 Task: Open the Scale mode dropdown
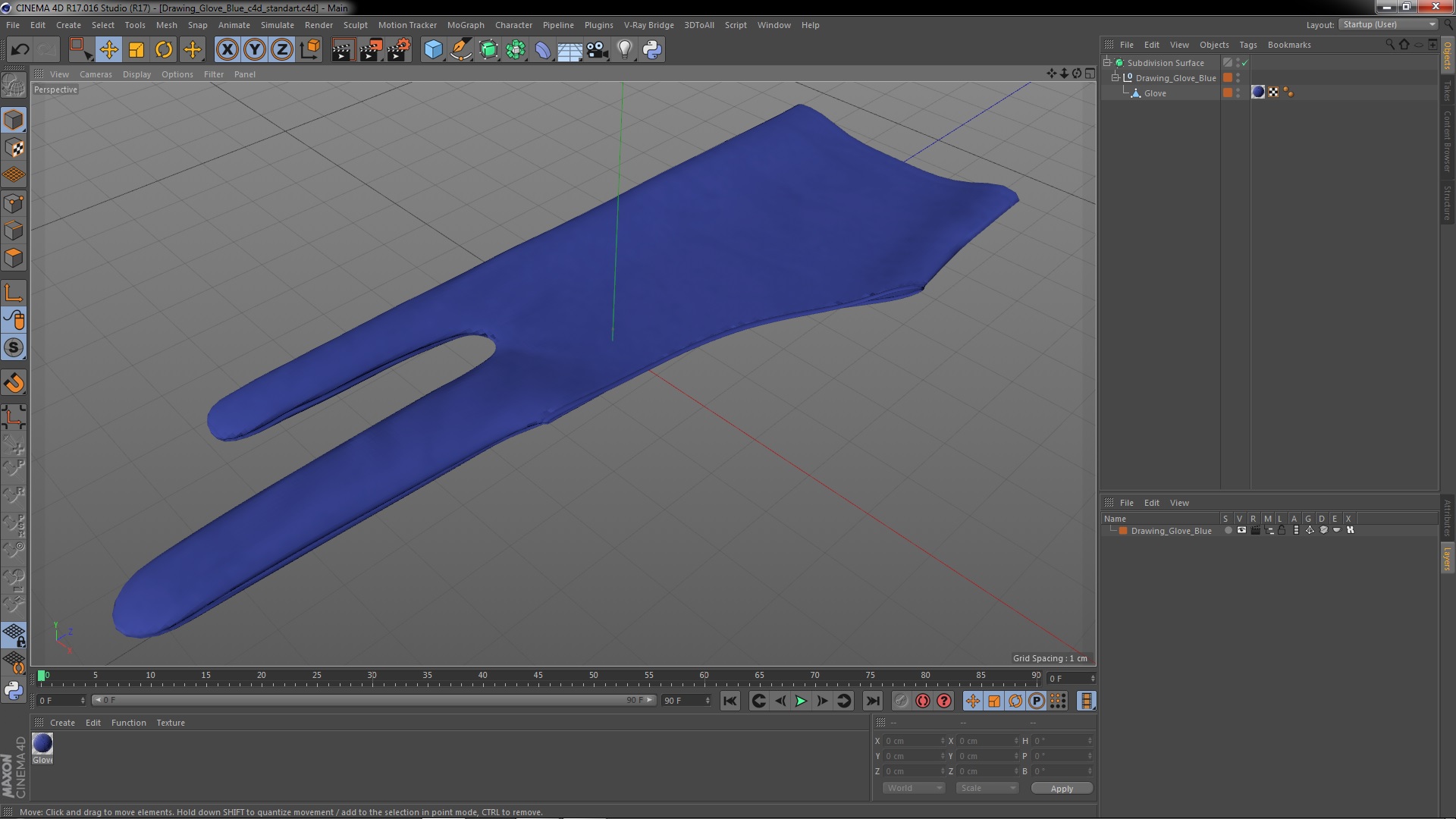click(x=987, y=788)
